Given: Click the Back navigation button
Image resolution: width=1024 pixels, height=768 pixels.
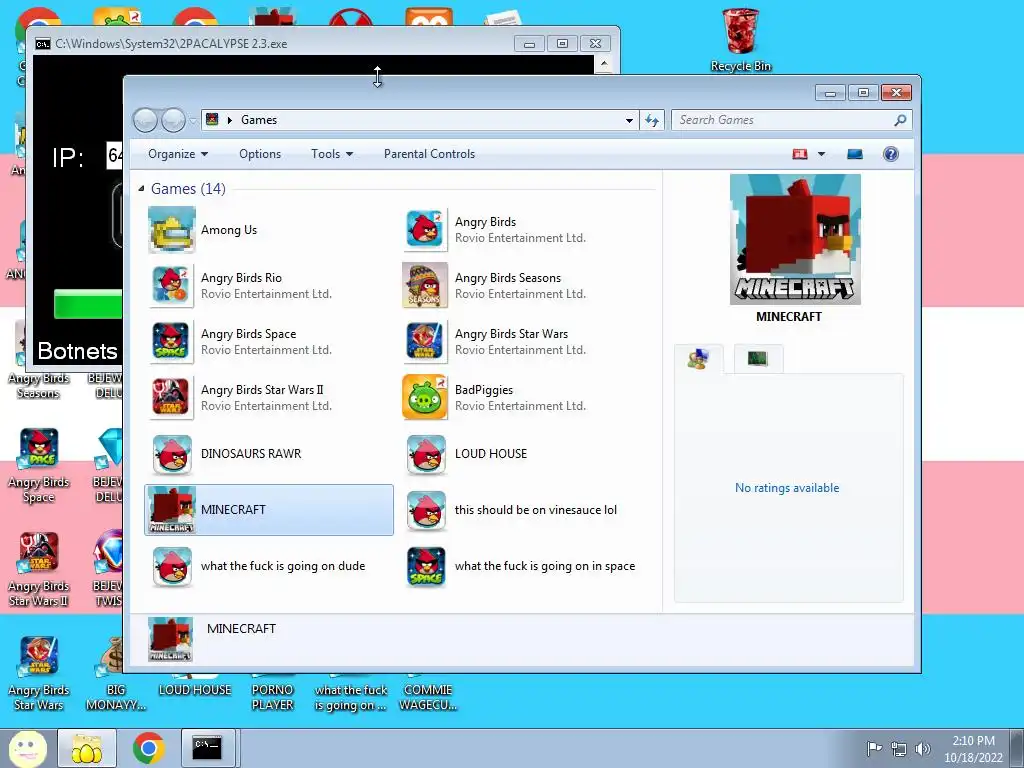Looking at the screenshot, I should point(146,120).
